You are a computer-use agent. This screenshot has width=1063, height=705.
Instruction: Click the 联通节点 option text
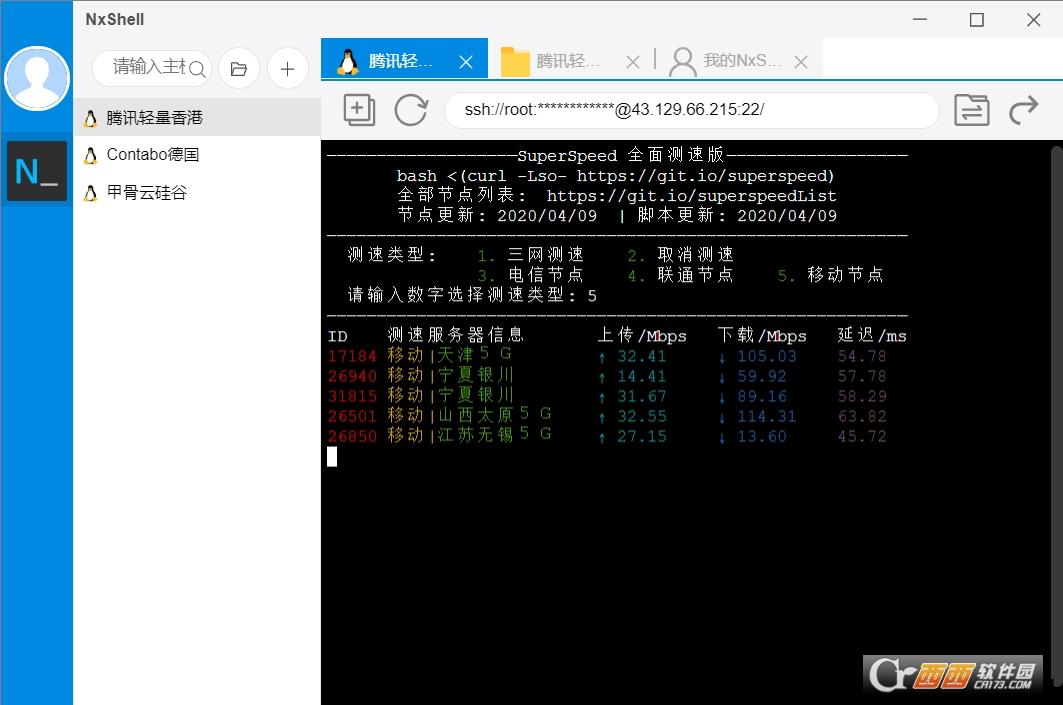tap(696, 275)
